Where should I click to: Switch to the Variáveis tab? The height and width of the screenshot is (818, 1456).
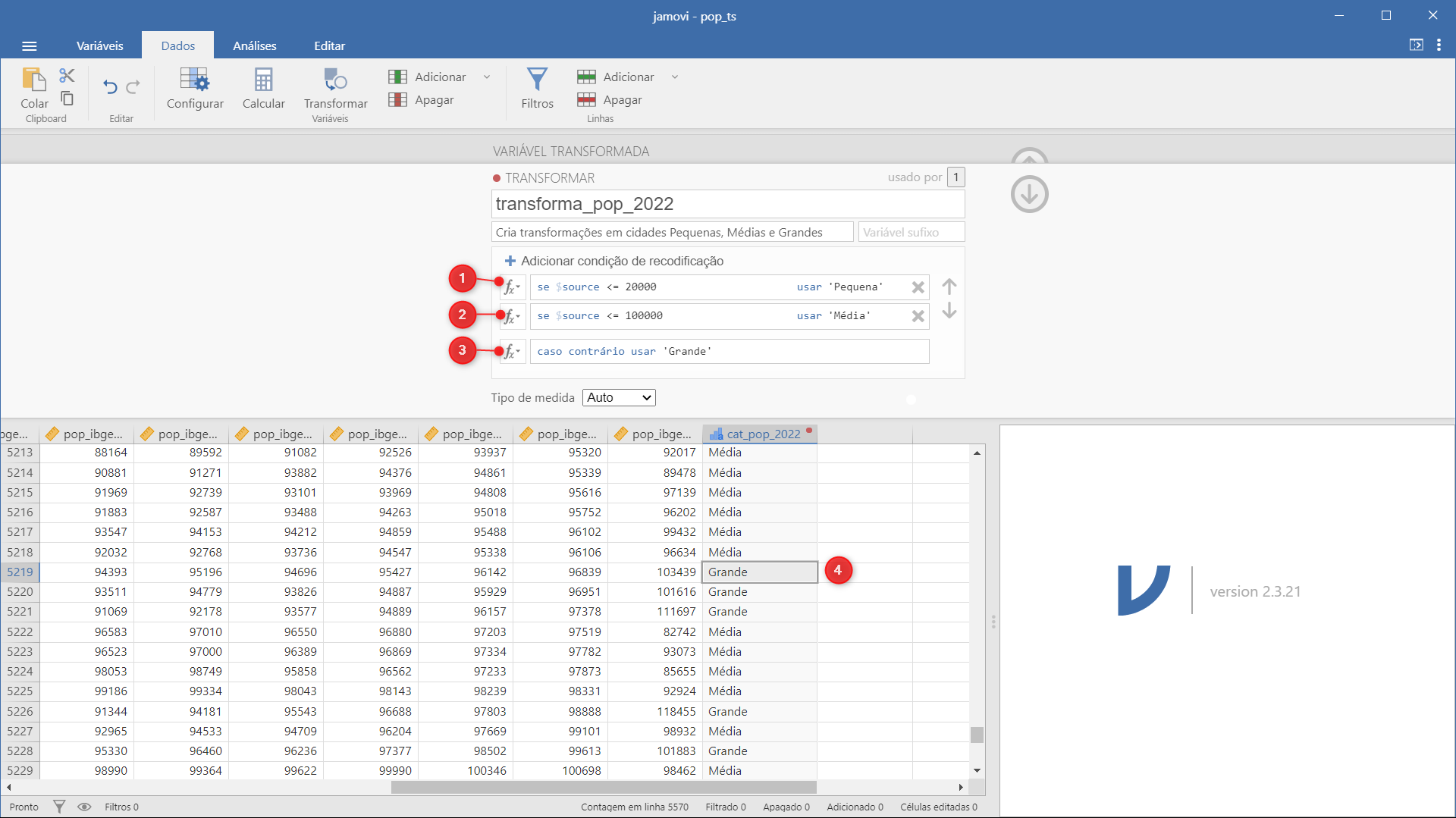[99, 45]
